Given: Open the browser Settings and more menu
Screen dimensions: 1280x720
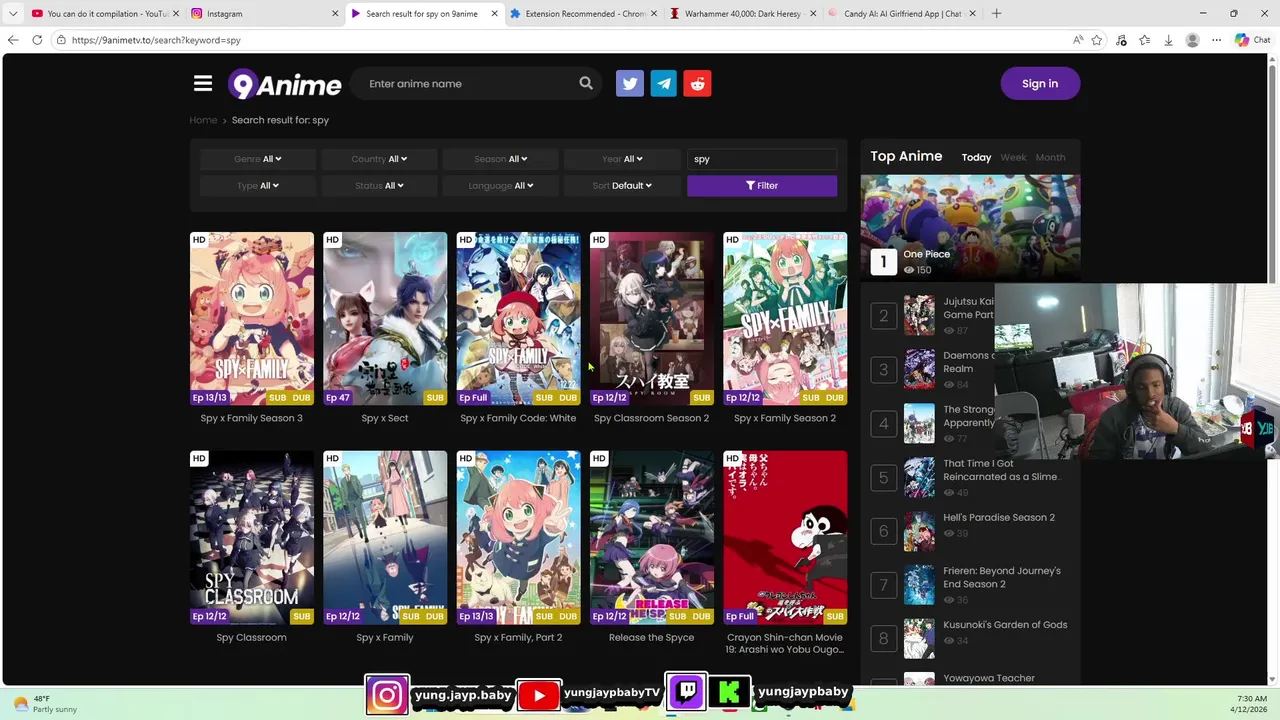Looking at the screenshot, I should coord(1216,40).
